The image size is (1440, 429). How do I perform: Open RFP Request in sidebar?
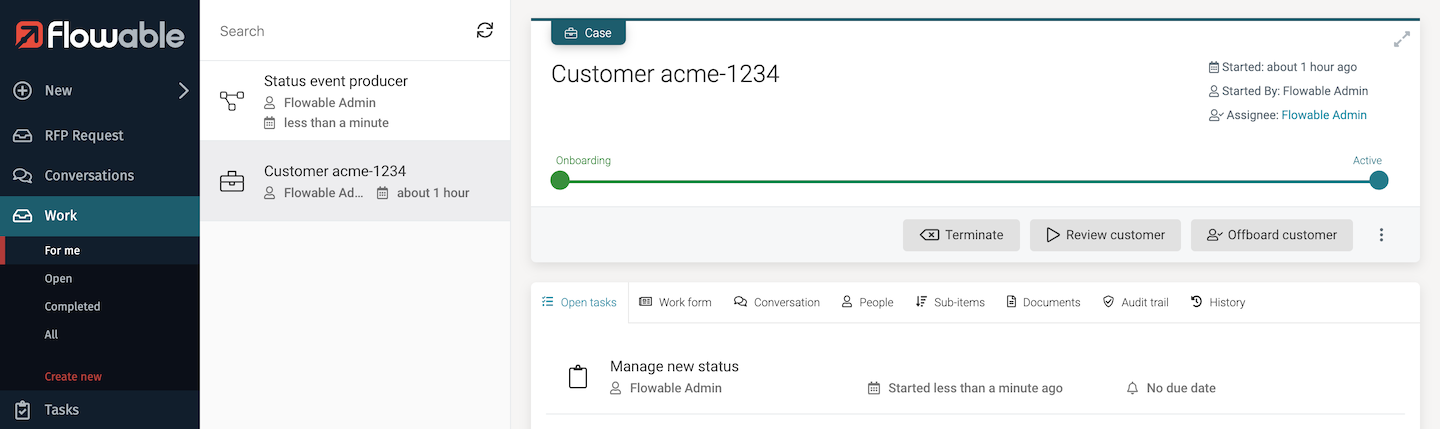(x=84, y=135)
